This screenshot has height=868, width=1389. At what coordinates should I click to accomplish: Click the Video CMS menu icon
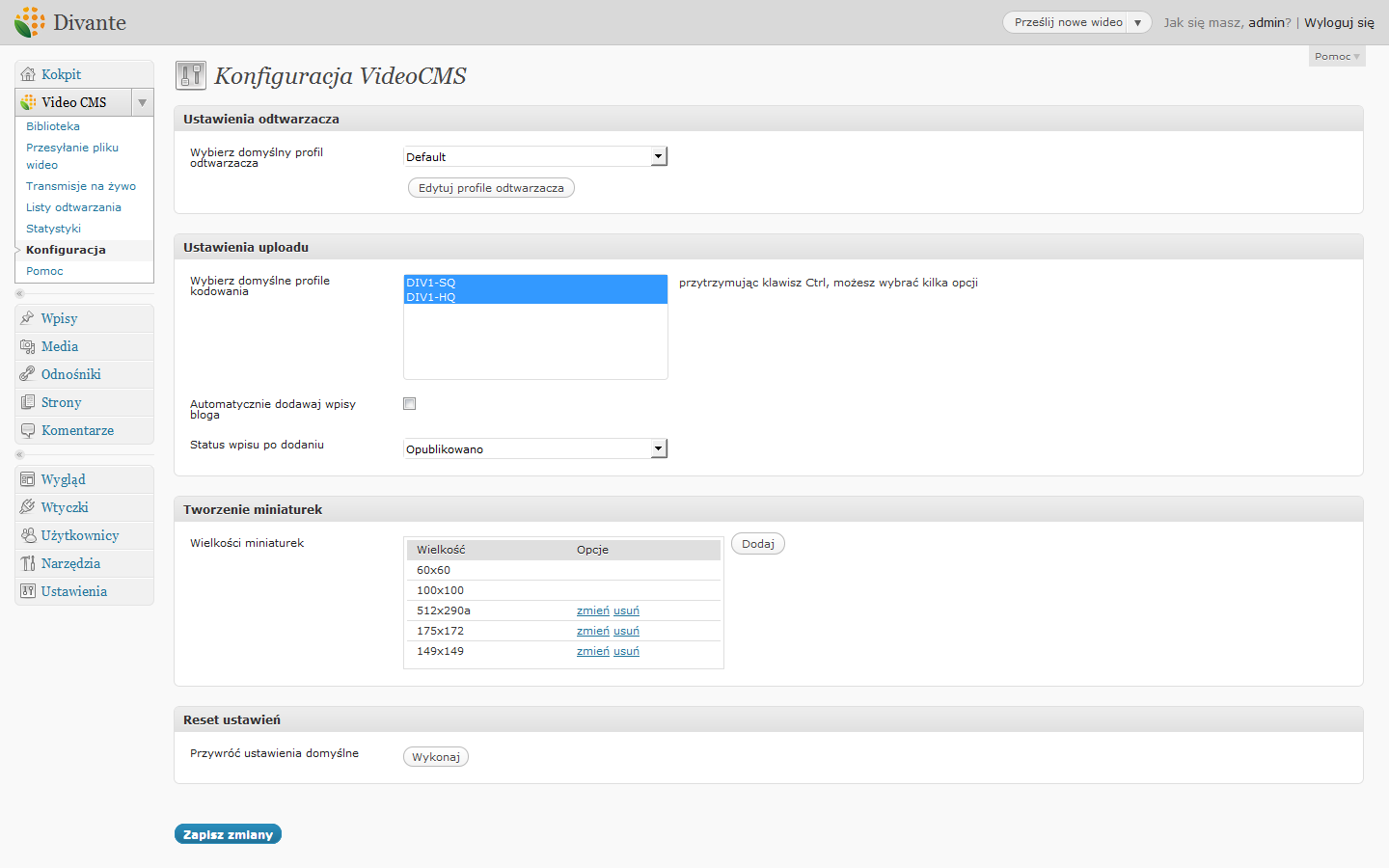pyautogui.click(x=28, y=102)
